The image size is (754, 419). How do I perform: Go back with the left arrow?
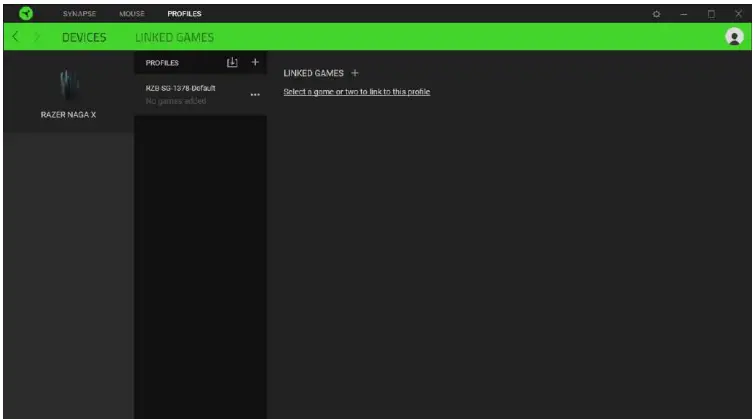(15, 37)
